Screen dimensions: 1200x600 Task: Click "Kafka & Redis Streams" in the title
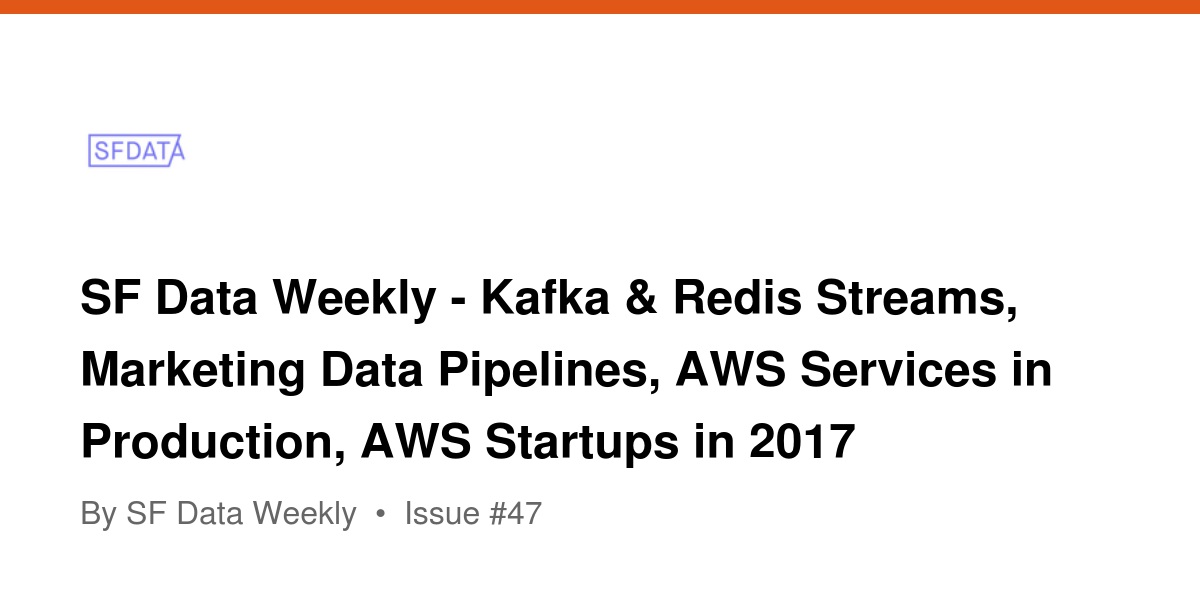(x=748, y=298)
